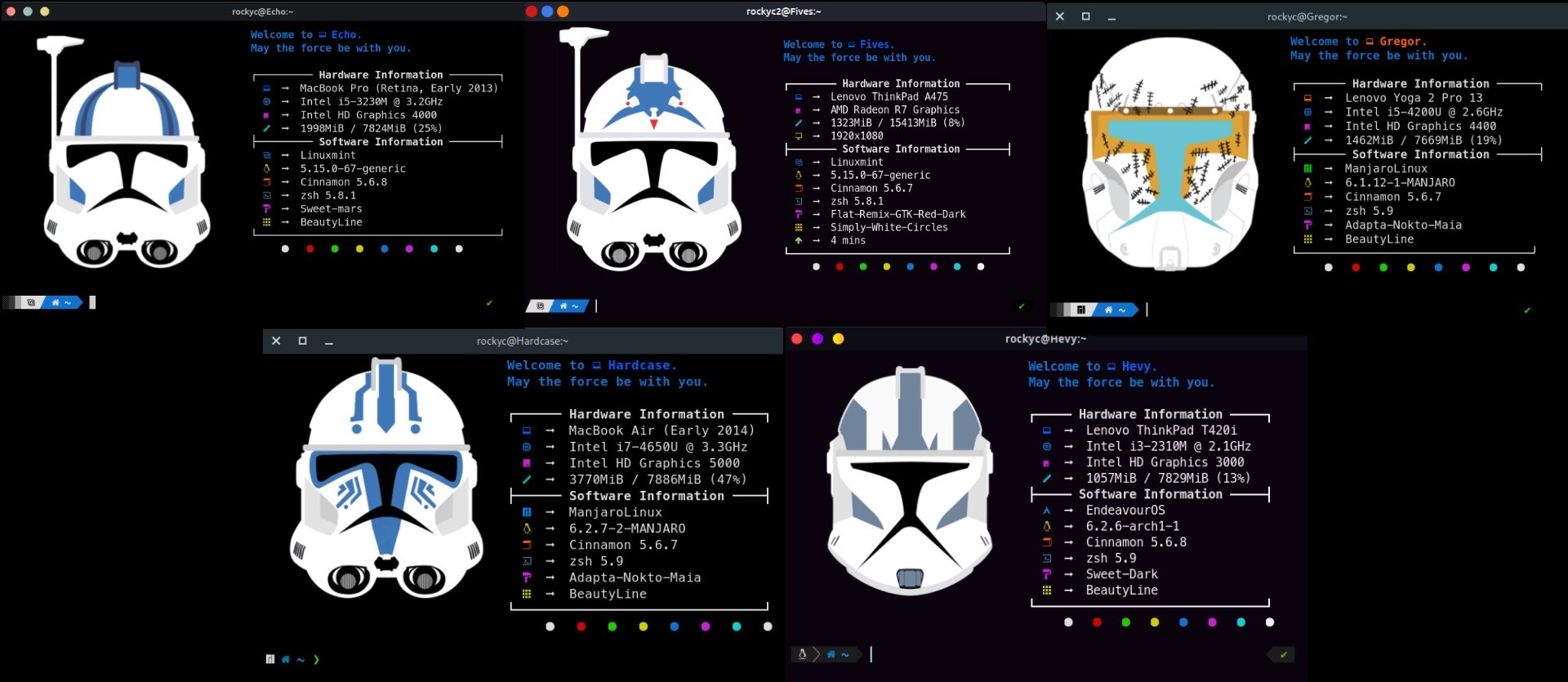This screenshot has width=1568, height=682.
Task: Select the red color dot in Echo terminal
Action: coord(310,249)
